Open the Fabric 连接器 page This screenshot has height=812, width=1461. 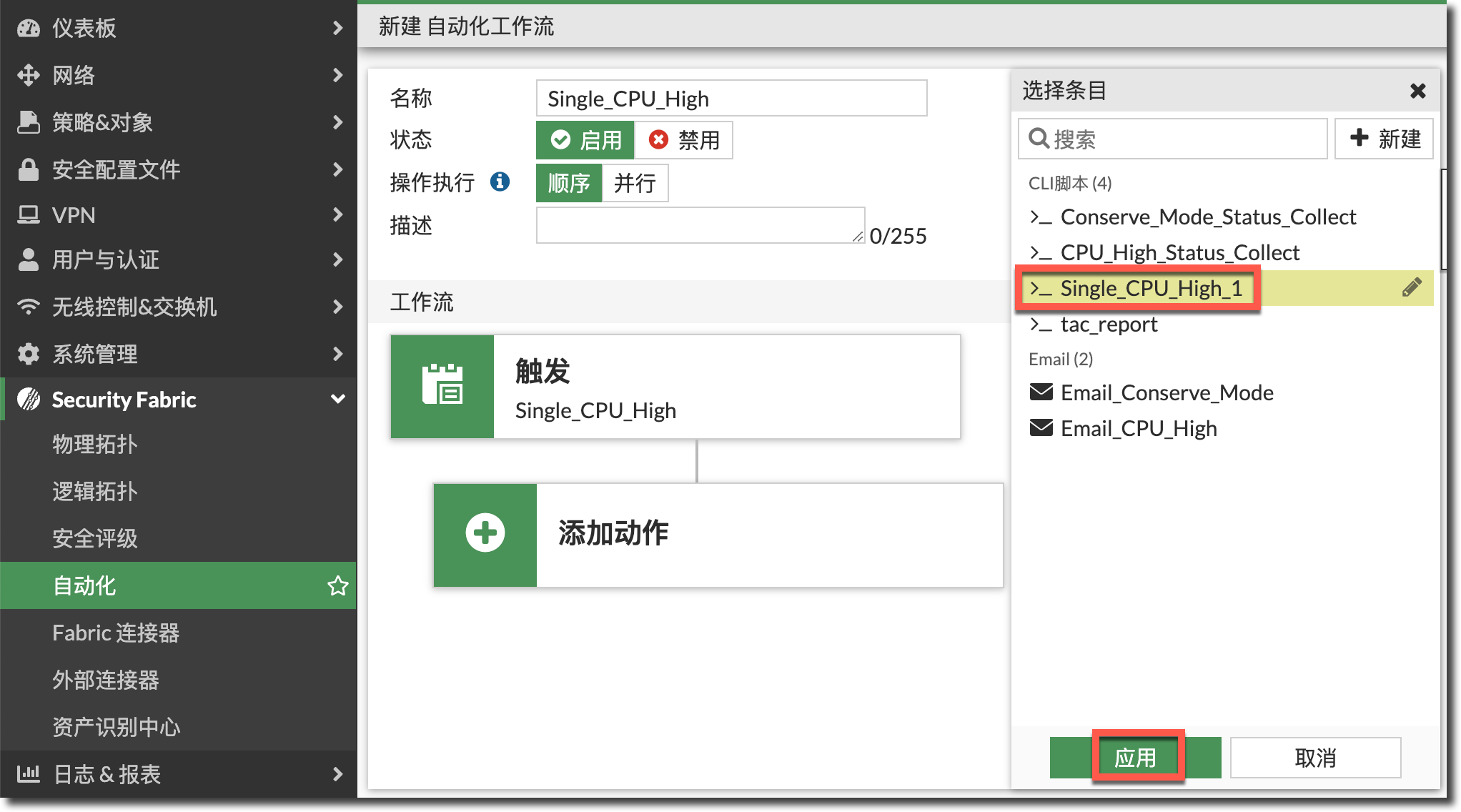116,633
